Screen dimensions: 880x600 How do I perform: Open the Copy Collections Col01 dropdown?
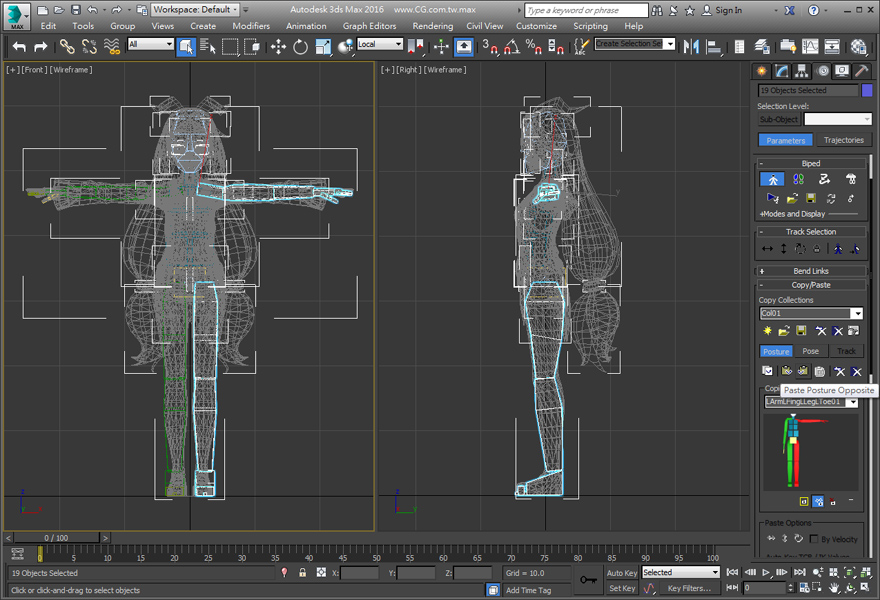[x=811, y=313]
